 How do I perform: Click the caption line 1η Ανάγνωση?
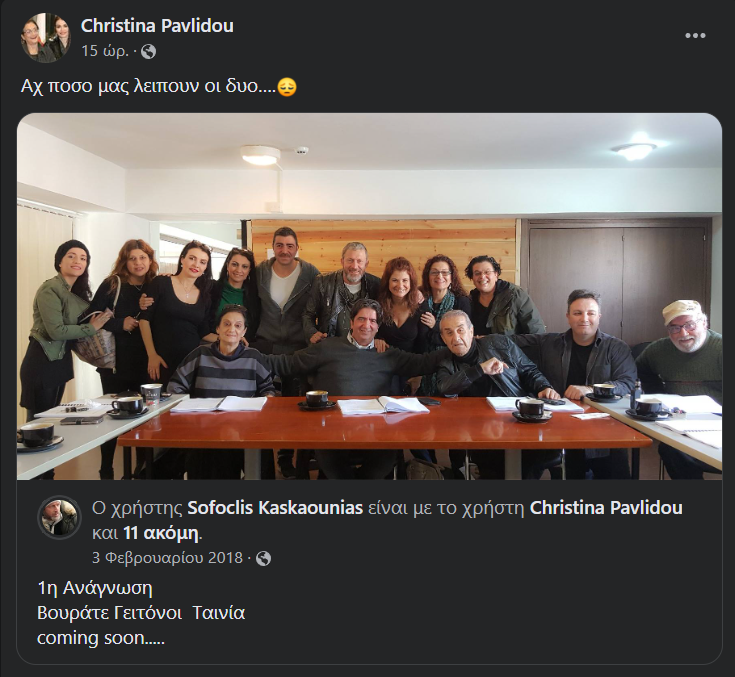point(95,588)
